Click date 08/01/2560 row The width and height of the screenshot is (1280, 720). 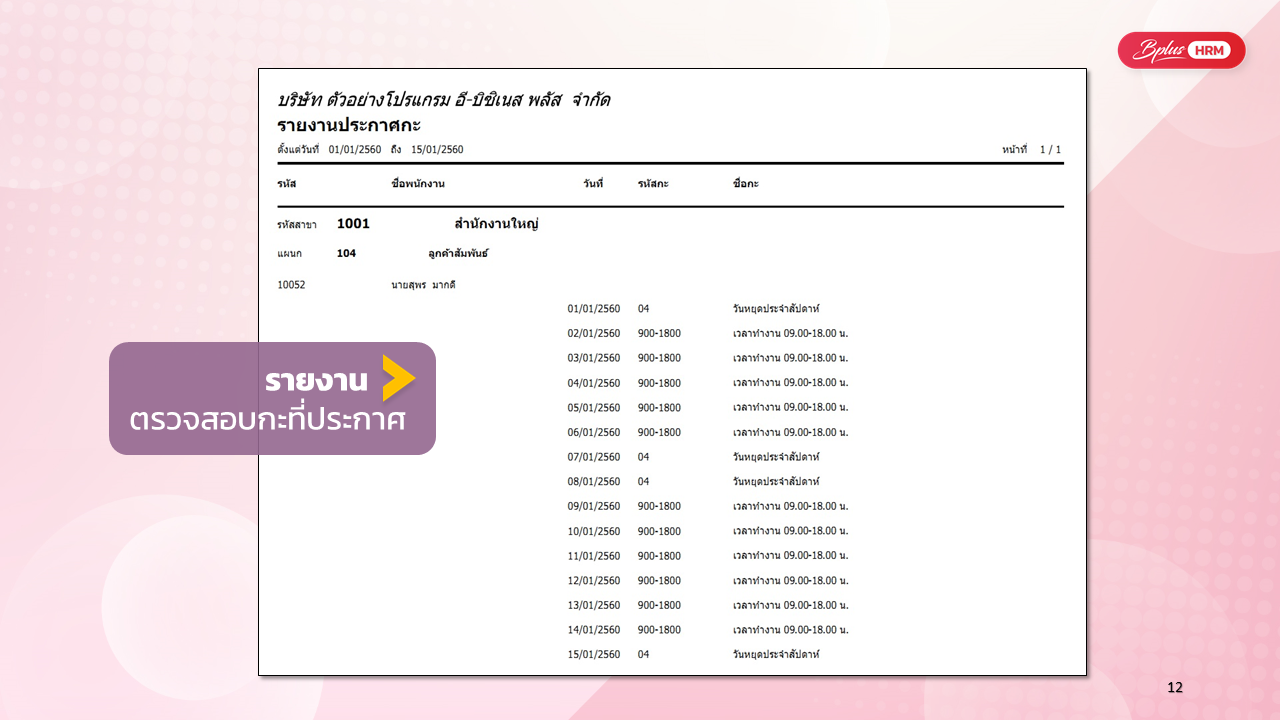(594, 481)
